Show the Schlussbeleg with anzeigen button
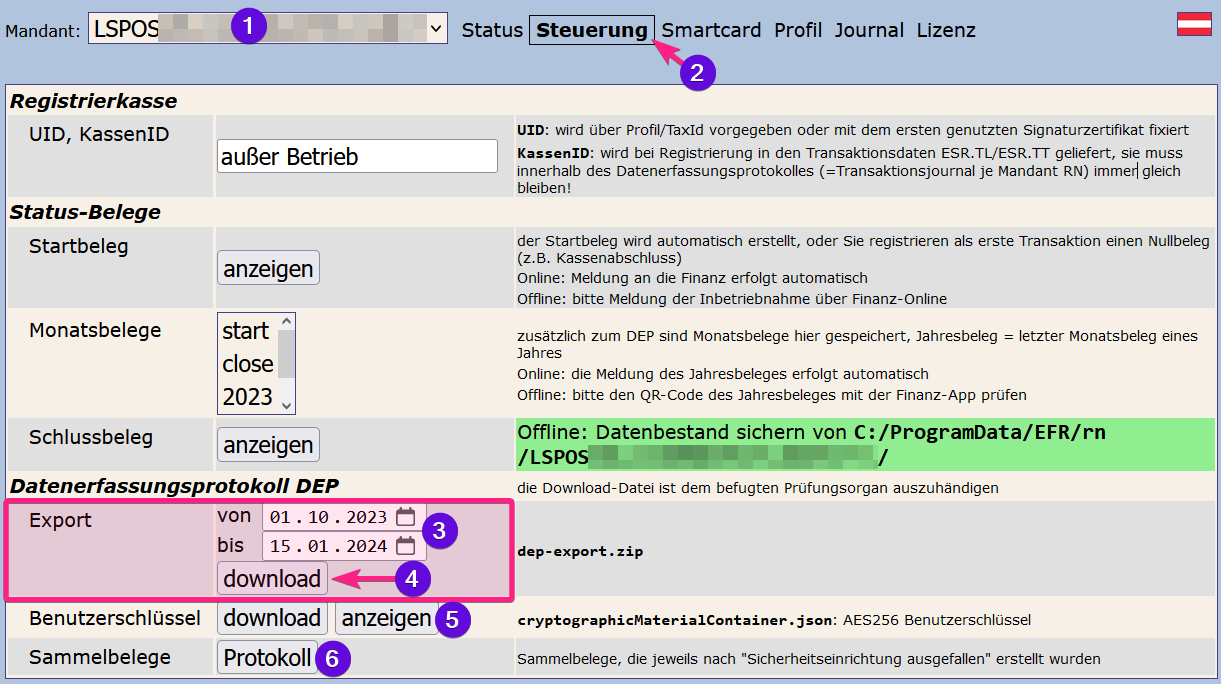This screenshot has height=684, width=1221. click(x=268, y=445)
